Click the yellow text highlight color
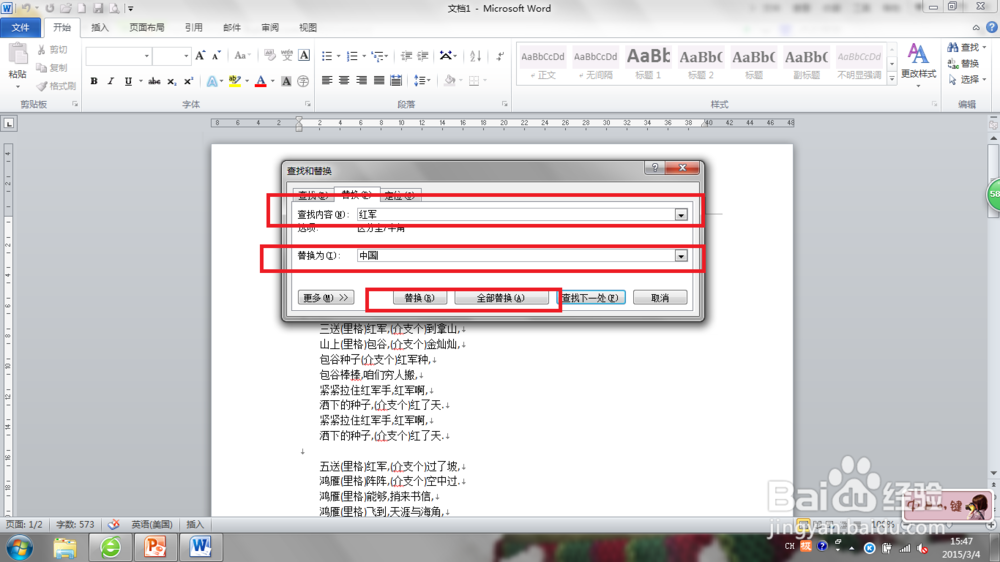 tap(235, 81)
